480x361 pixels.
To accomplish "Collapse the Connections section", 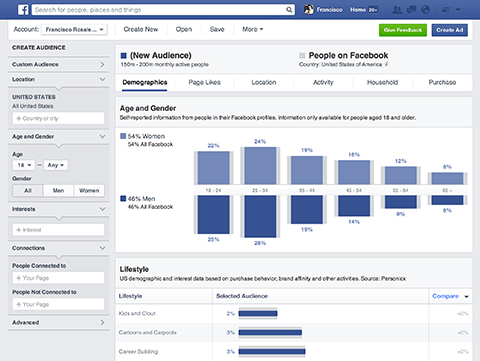I will tap(58, 248).
